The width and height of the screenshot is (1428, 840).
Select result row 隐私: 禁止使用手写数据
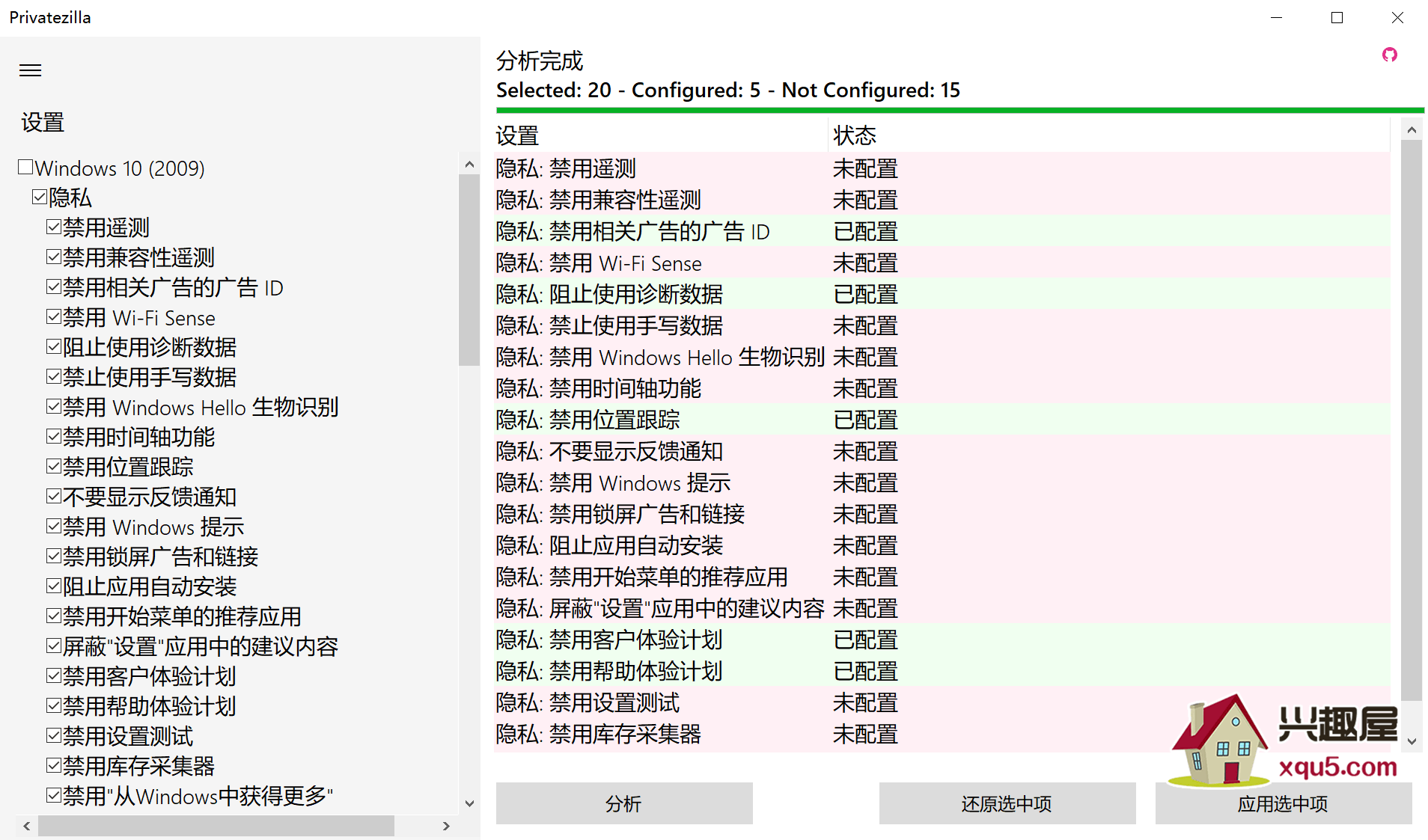tap(942, 325)
